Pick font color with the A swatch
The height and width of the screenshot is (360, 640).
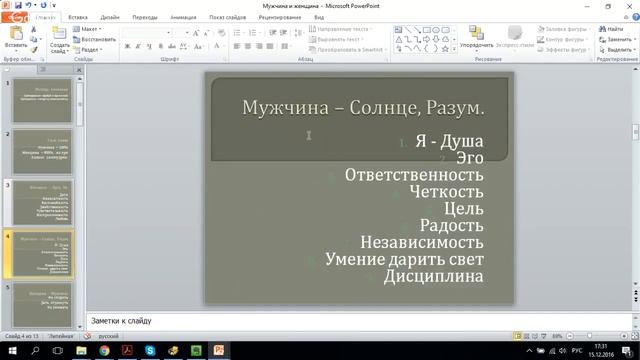click(217, 47)
